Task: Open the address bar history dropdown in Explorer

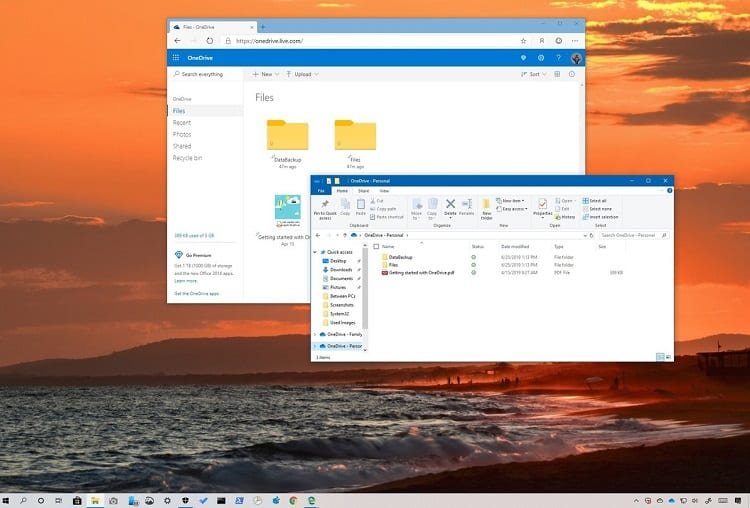Action: 585,235
